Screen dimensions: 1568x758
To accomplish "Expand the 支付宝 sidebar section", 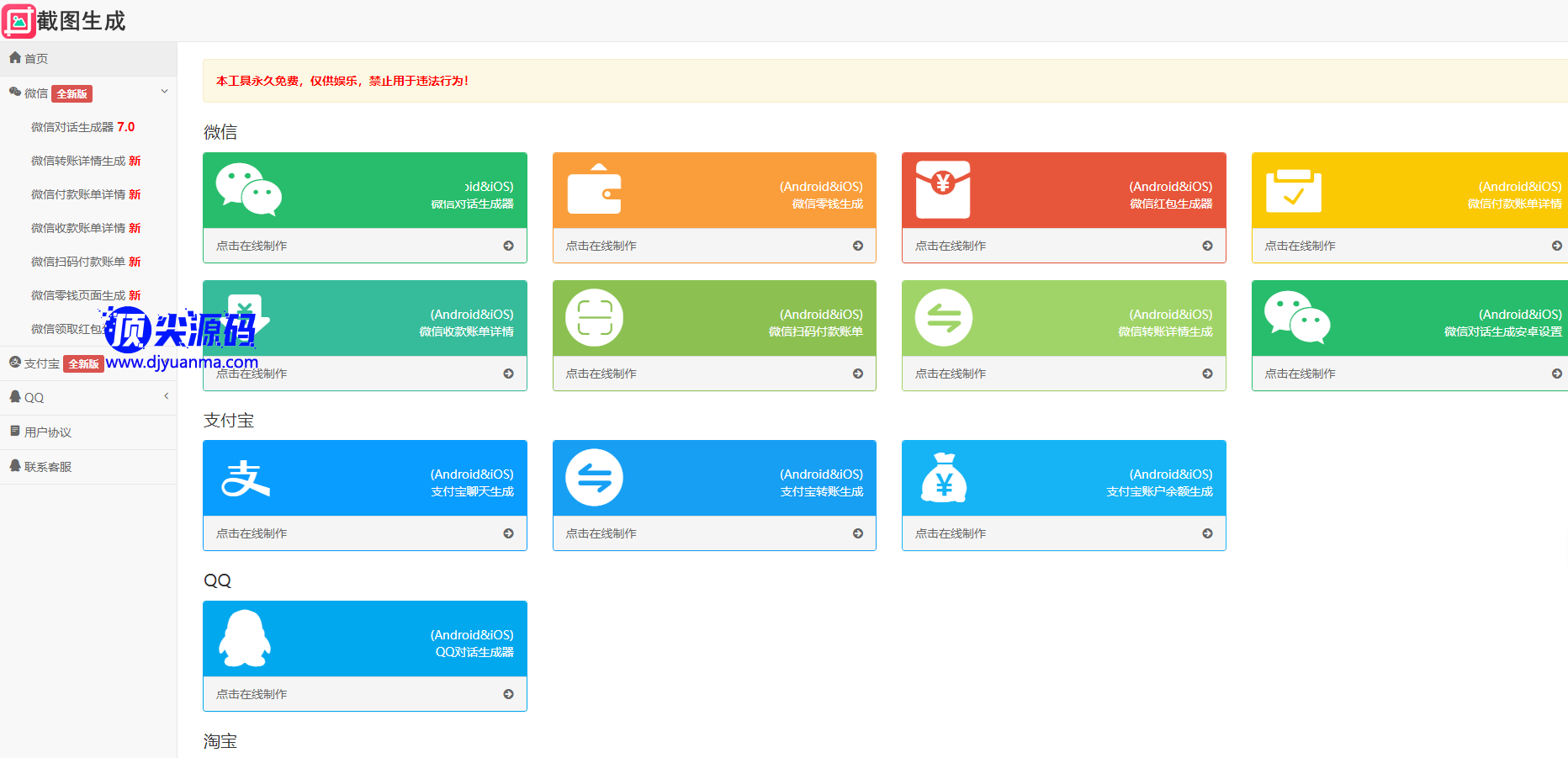I will coord(42,363).
